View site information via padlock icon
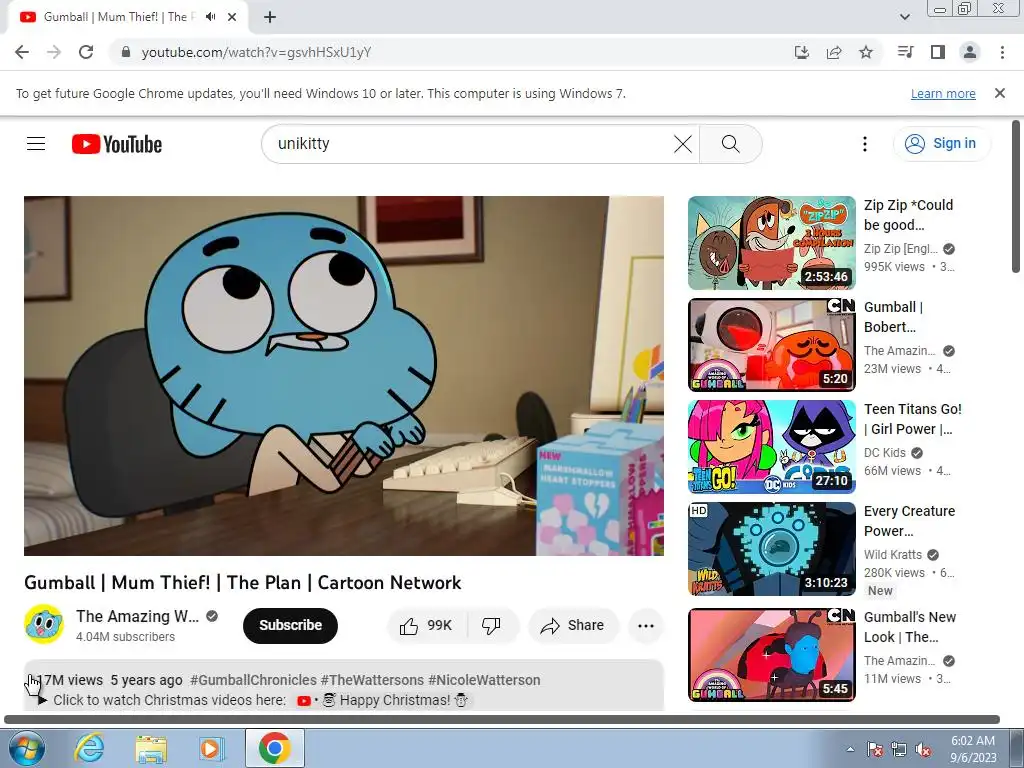The width and height of the screenshot is (1024, 768). 126,52
